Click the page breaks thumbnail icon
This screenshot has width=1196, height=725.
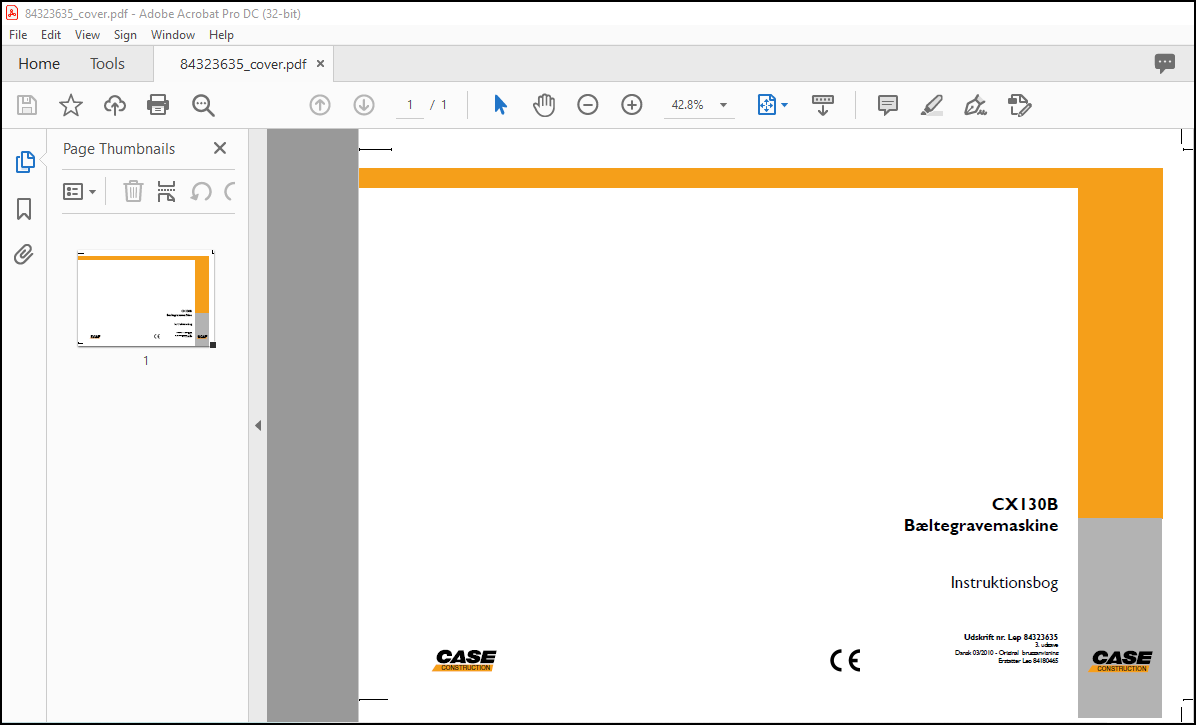click(166, 191)
